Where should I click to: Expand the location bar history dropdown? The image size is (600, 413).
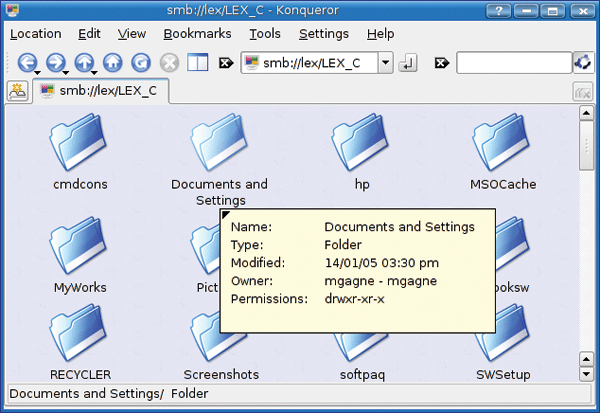click(385, 63)
